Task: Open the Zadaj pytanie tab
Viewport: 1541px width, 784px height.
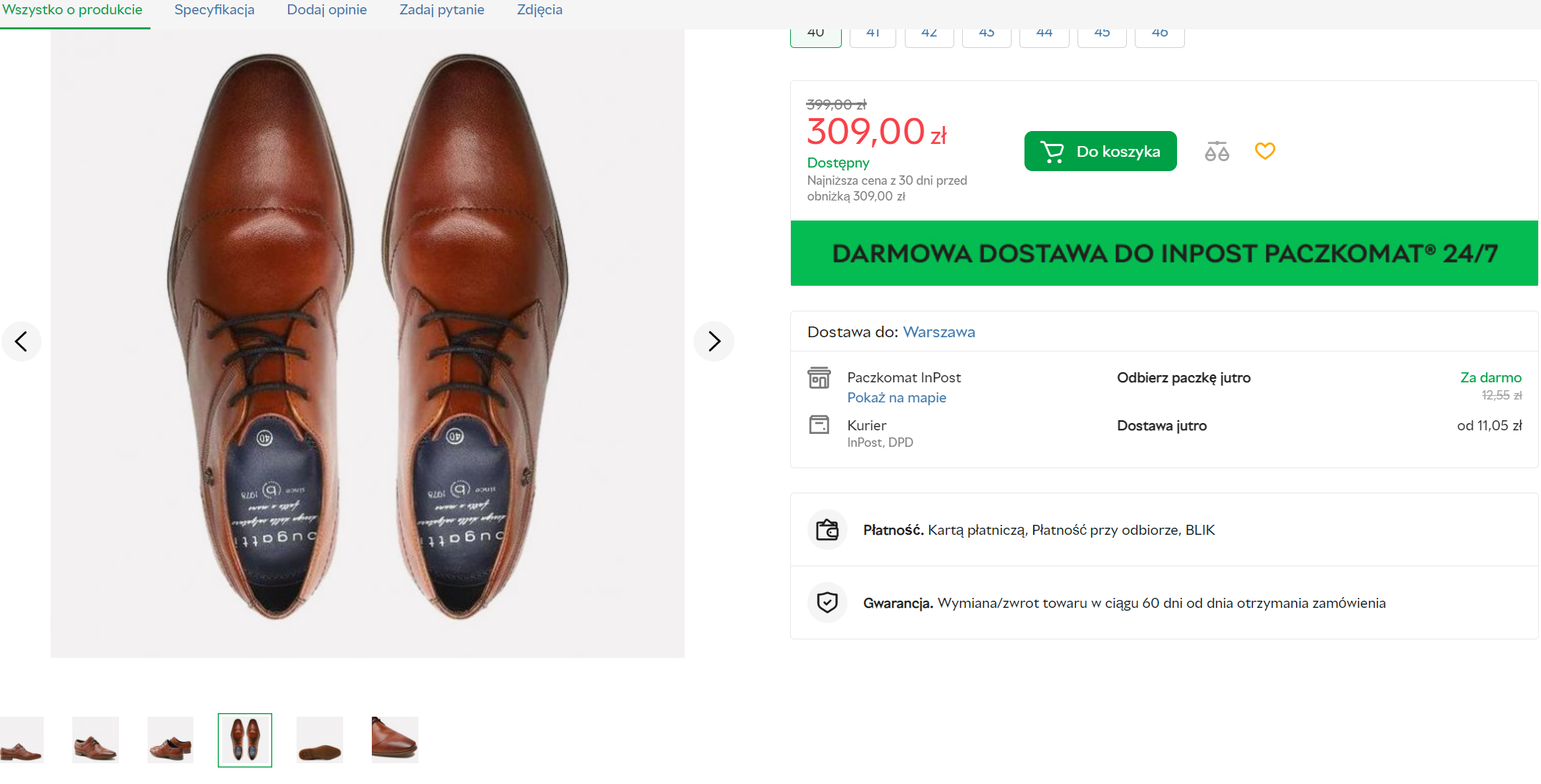Action: (441, 10)
